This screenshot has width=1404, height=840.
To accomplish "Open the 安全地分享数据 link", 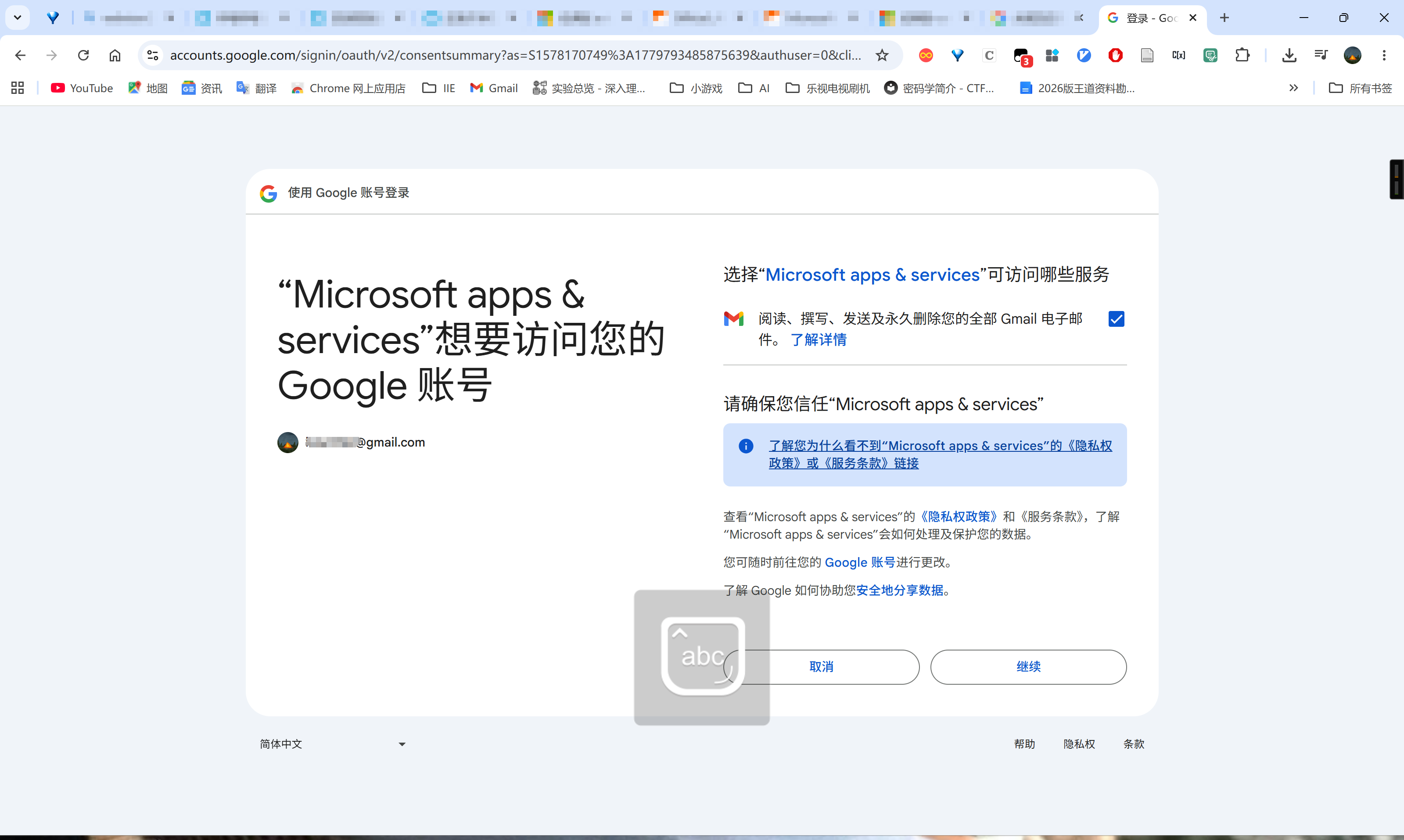I will [x=899, y=590].
